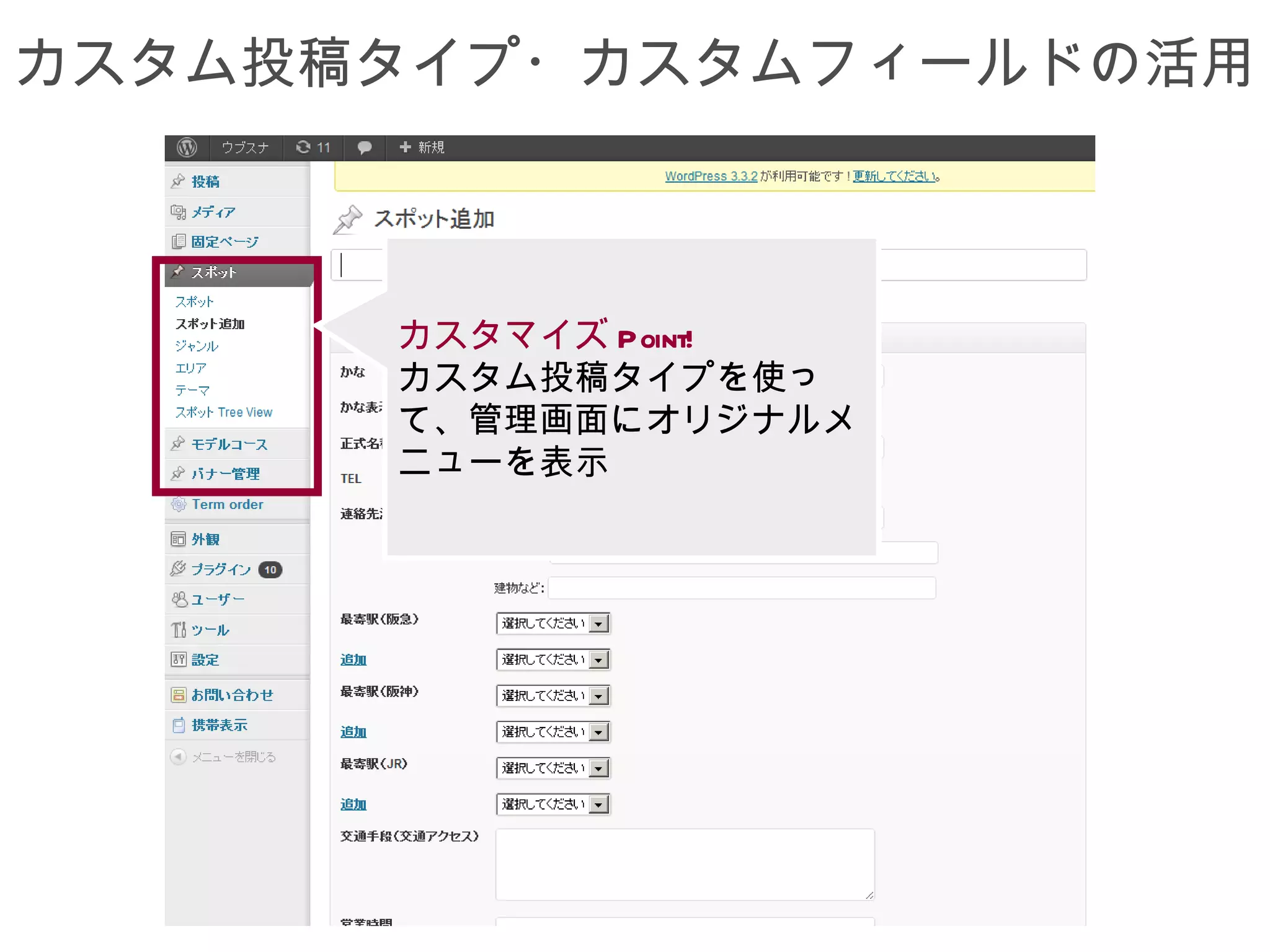
Task: Open the お問い合わせ menu
Action: (x=232, y=695)
